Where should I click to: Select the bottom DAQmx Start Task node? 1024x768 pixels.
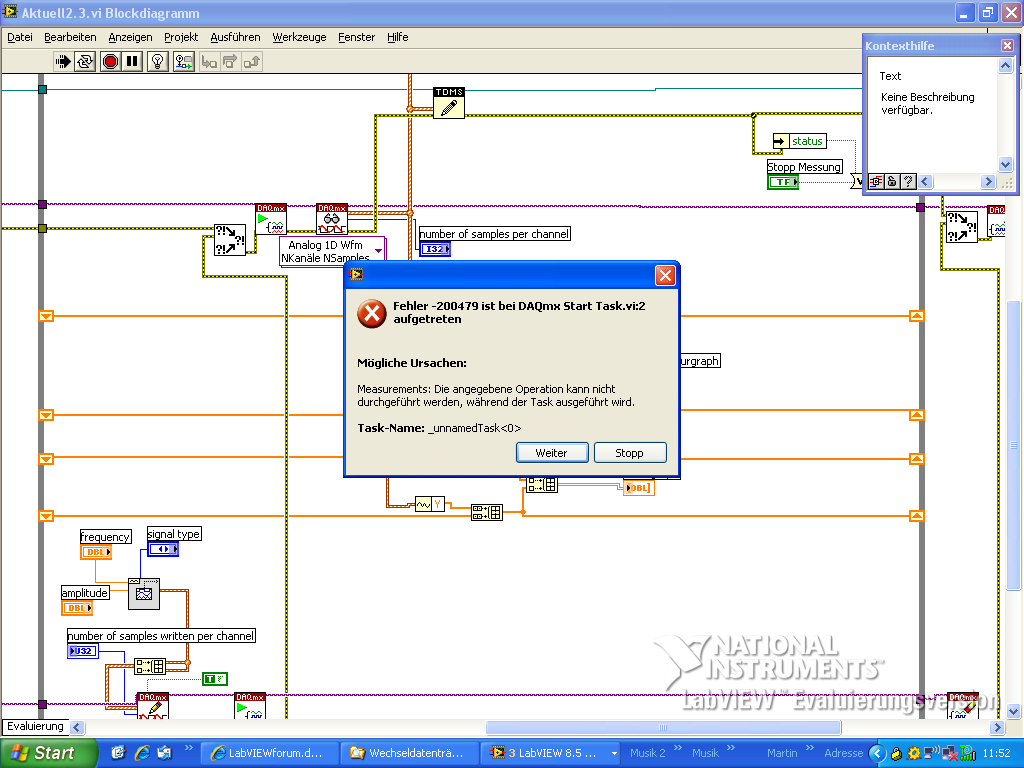pos(250,706)
